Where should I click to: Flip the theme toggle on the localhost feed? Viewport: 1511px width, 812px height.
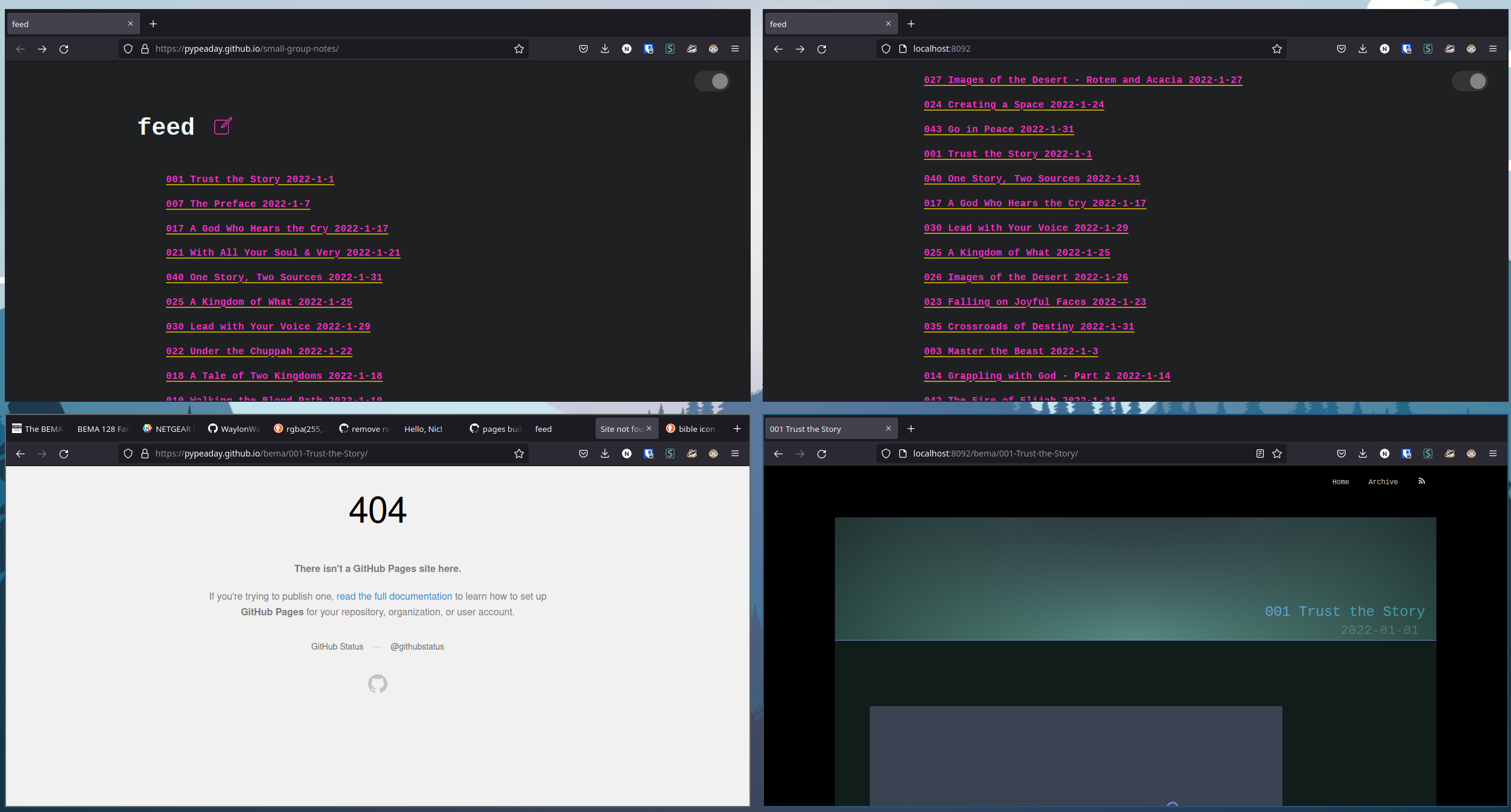1470,81
